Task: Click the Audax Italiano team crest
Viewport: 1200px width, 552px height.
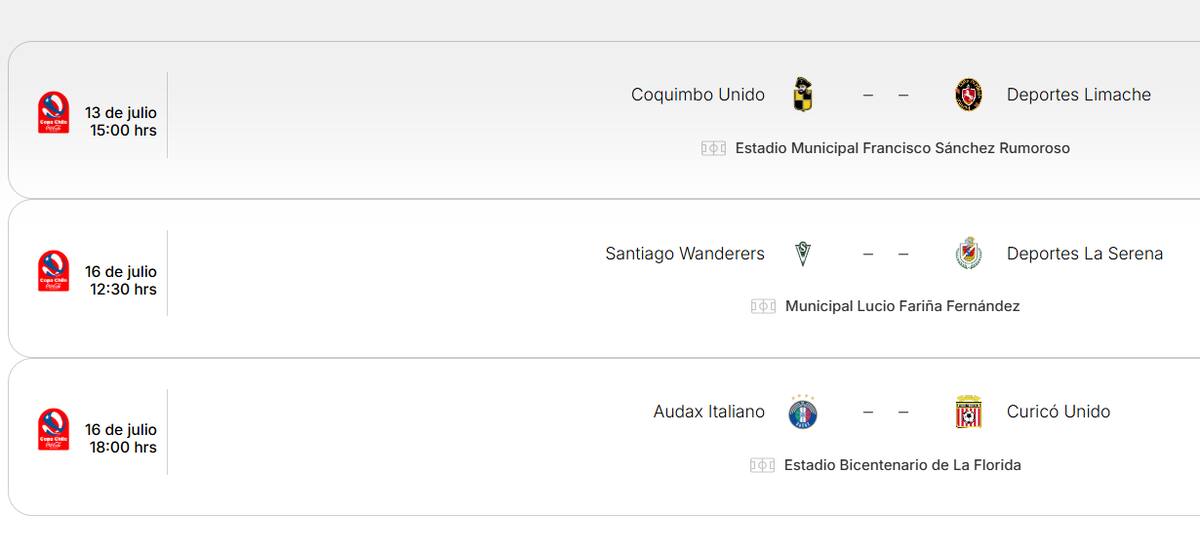Action: (802, 412)
